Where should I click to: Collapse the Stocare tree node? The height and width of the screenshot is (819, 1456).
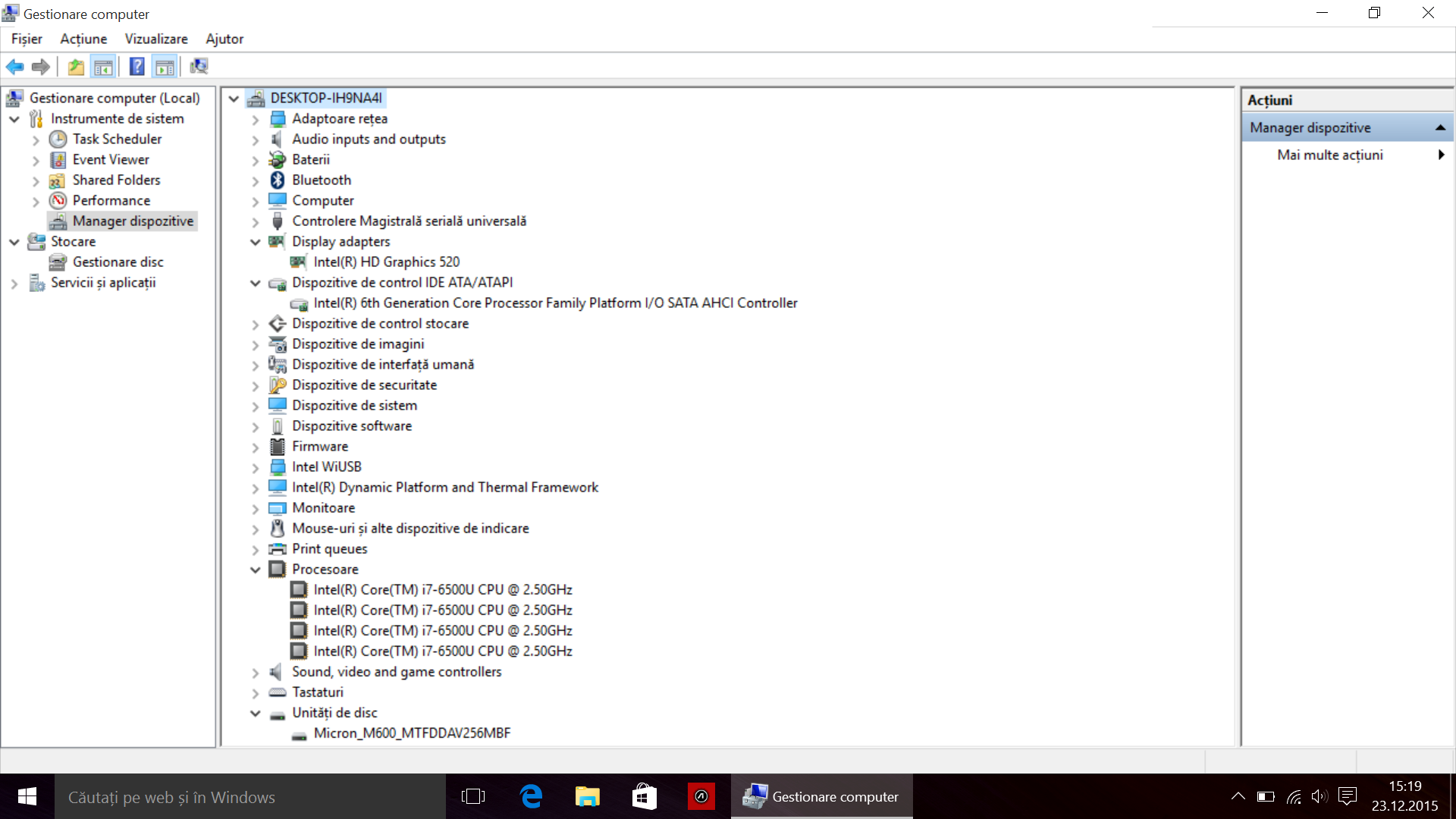click(x=14, y=242)
